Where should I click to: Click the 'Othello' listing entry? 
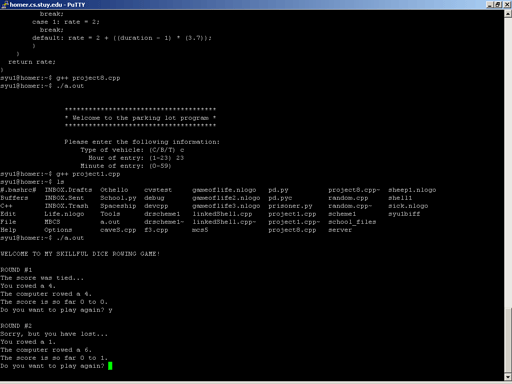pyautogui.click(x=114, y=190)
